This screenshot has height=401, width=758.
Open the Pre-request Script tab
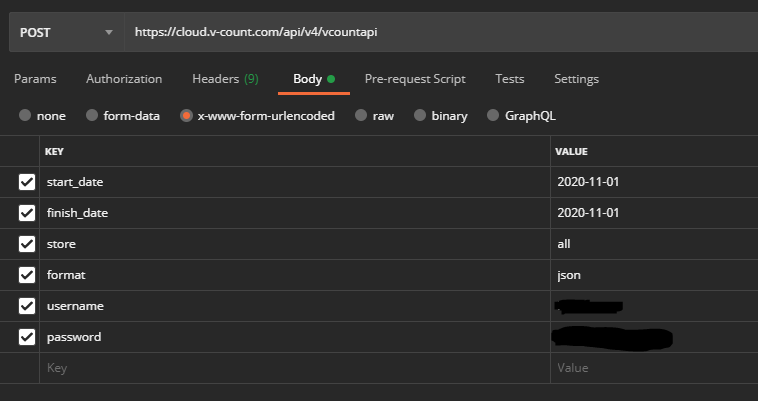(415, 79)
